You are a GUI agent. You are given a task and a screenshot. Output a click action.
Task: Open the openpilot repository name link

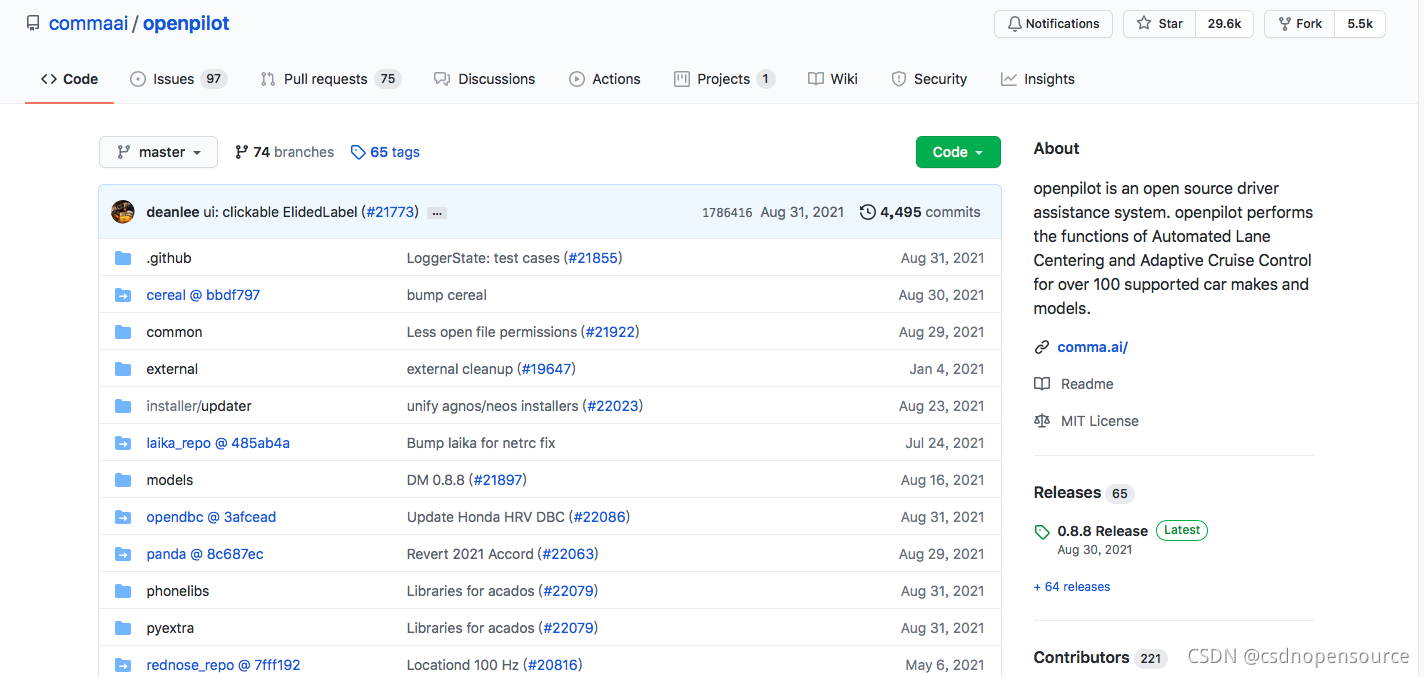click(186, 23)
